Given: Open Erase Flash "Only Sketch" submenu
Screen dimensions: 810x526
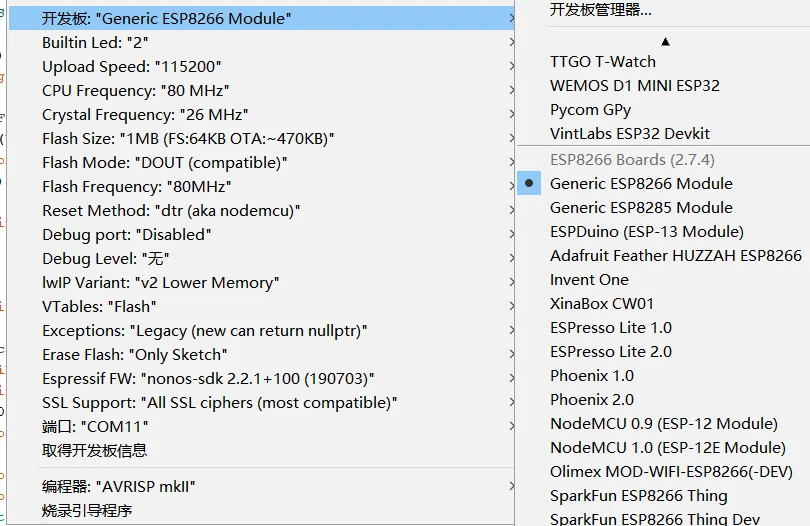Looking at the screenshot, I should (261, 354).
